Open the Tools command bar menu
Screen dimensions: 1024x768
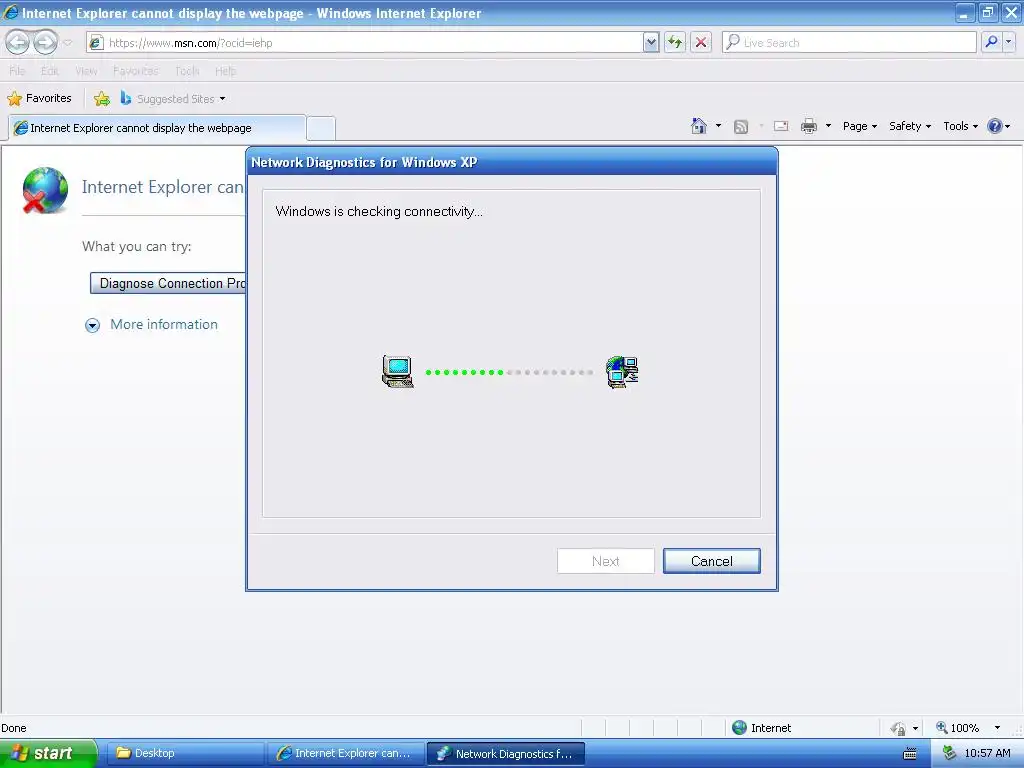[x=960, y=126]
